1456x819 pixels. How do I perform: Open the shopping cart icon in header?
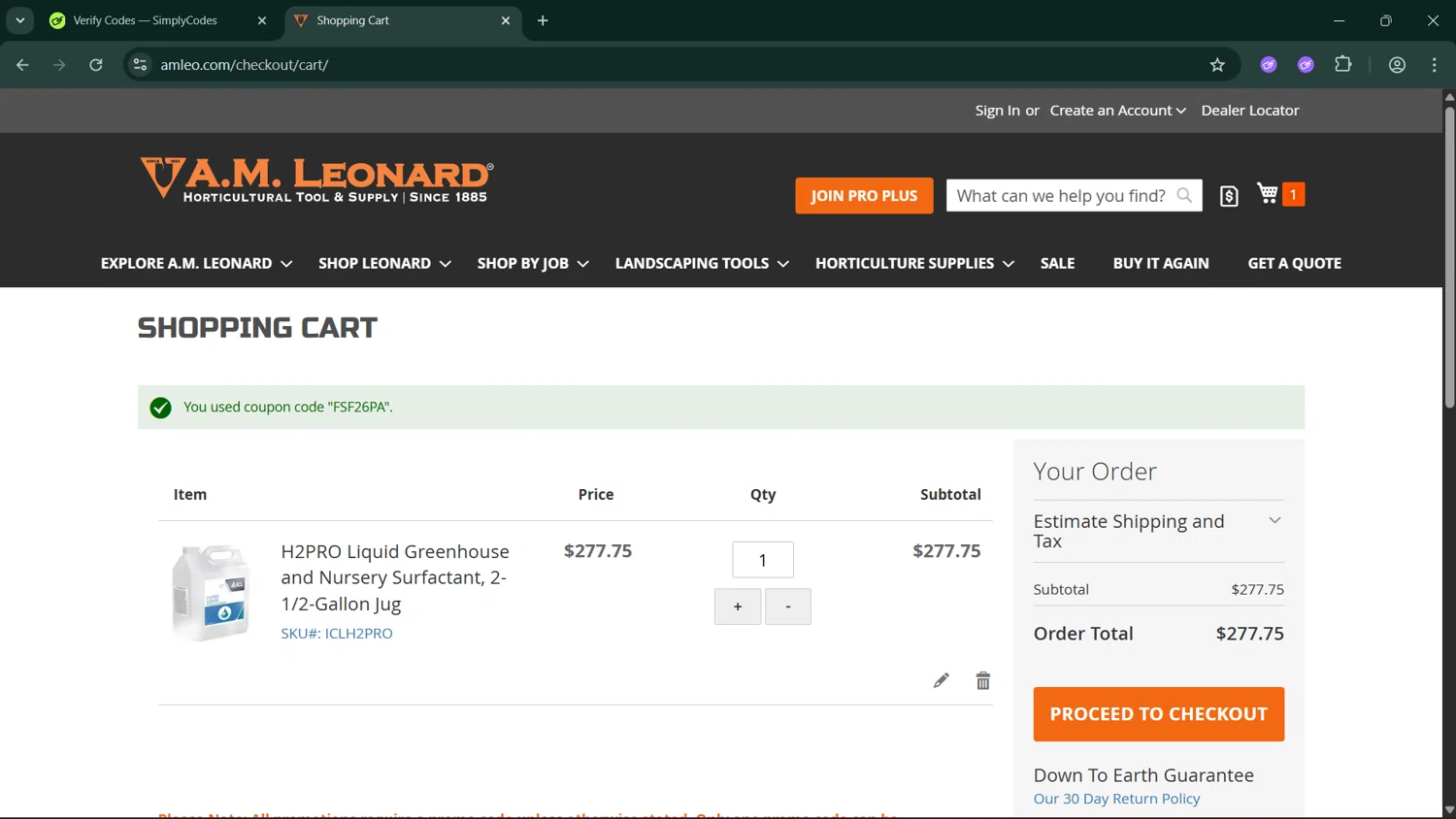click(1268, 193)
